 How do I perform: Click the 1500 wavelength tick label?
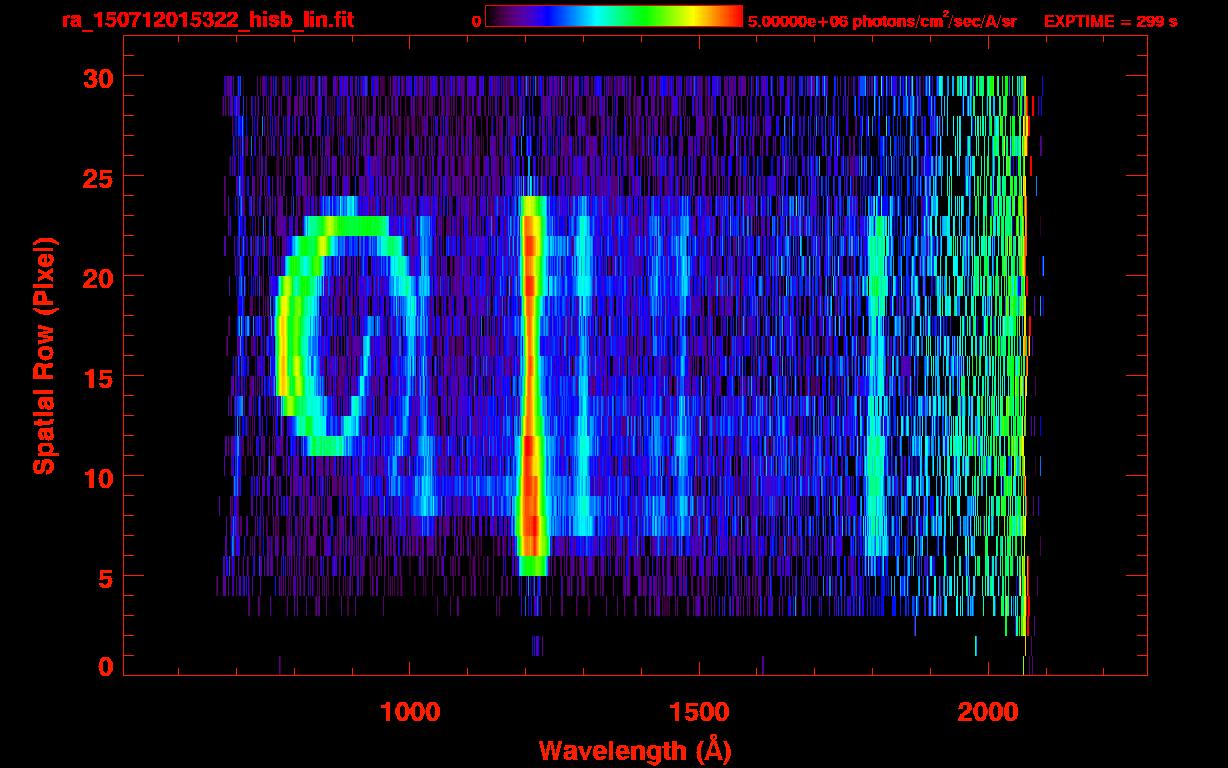coord(699,712)
